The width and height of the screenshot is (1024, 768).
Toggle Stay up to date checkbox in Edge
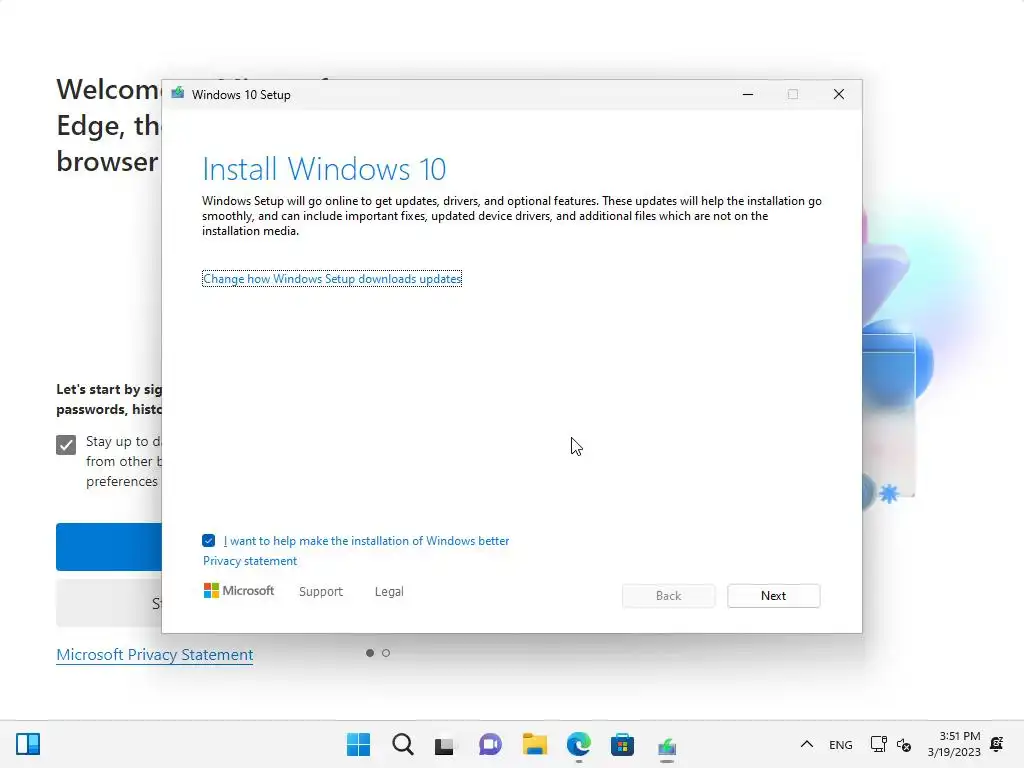point(66,445)
